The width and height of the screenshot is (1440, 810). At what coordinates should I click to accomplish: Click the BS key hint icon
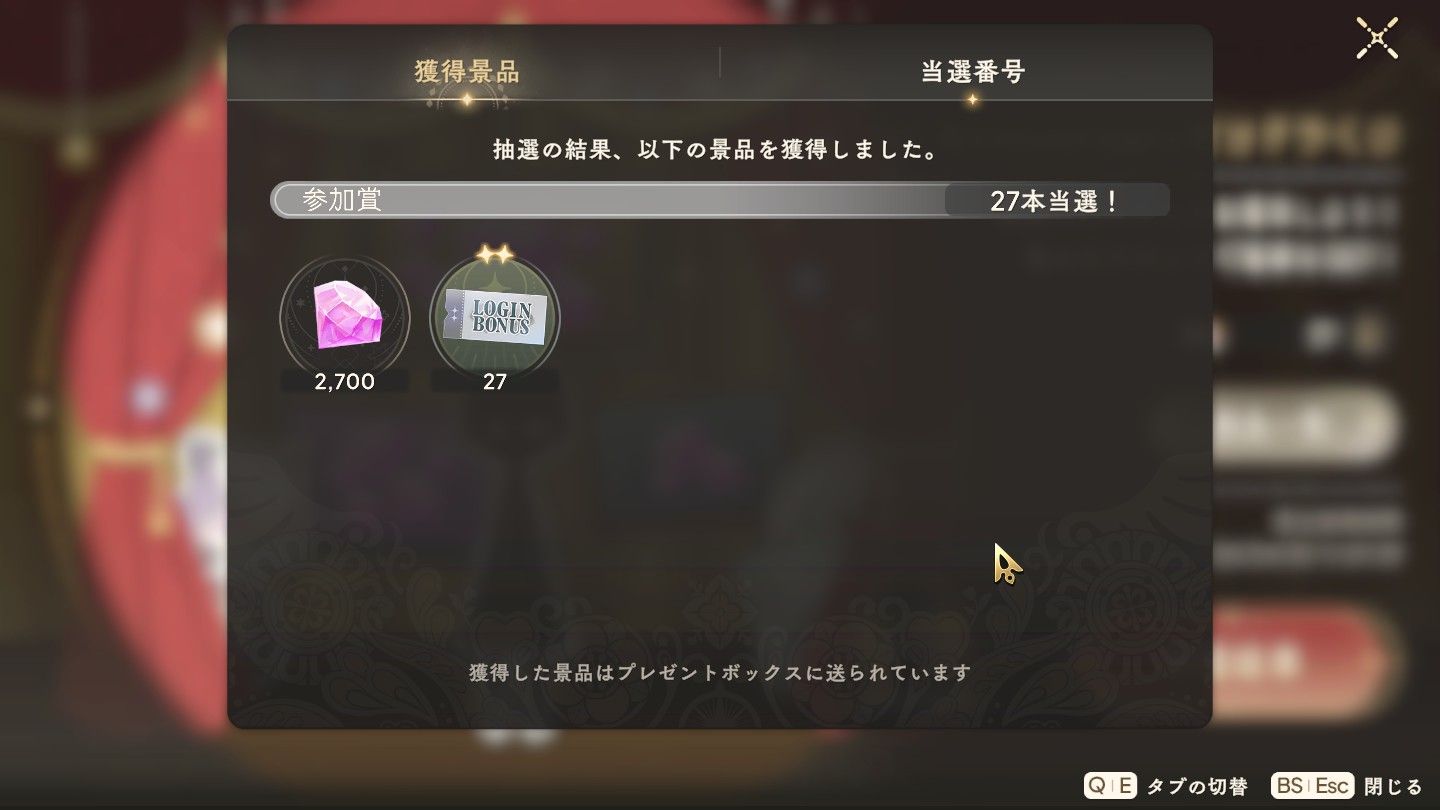coord(1290,785)
